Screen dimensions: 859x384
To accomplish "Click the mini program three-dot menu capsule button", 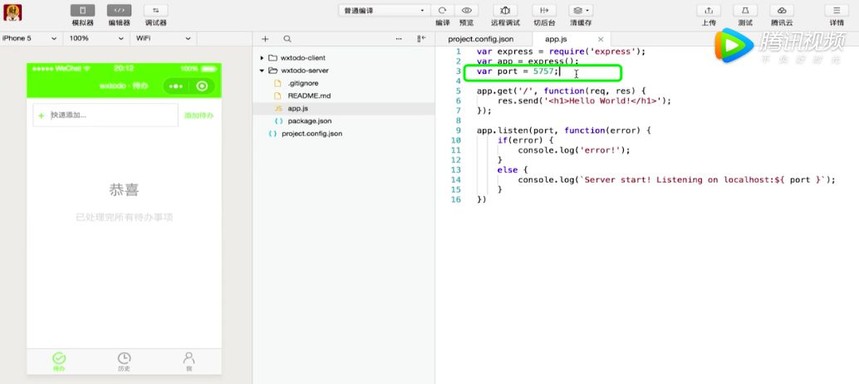I will tap(176, 86).
